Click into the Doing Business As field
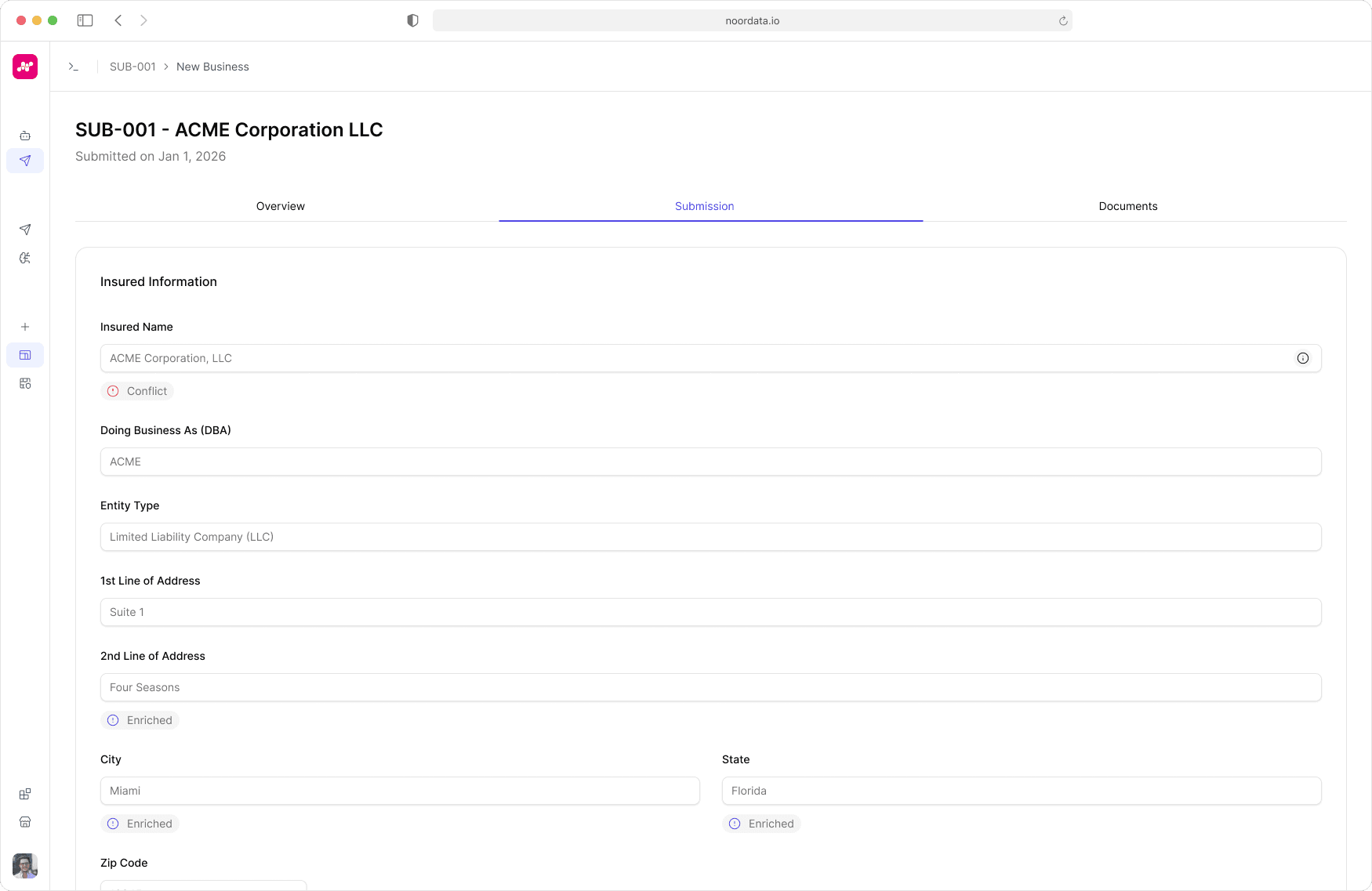Image resolution: width=1372 pixels, height=891 pixels. [710, 462]
